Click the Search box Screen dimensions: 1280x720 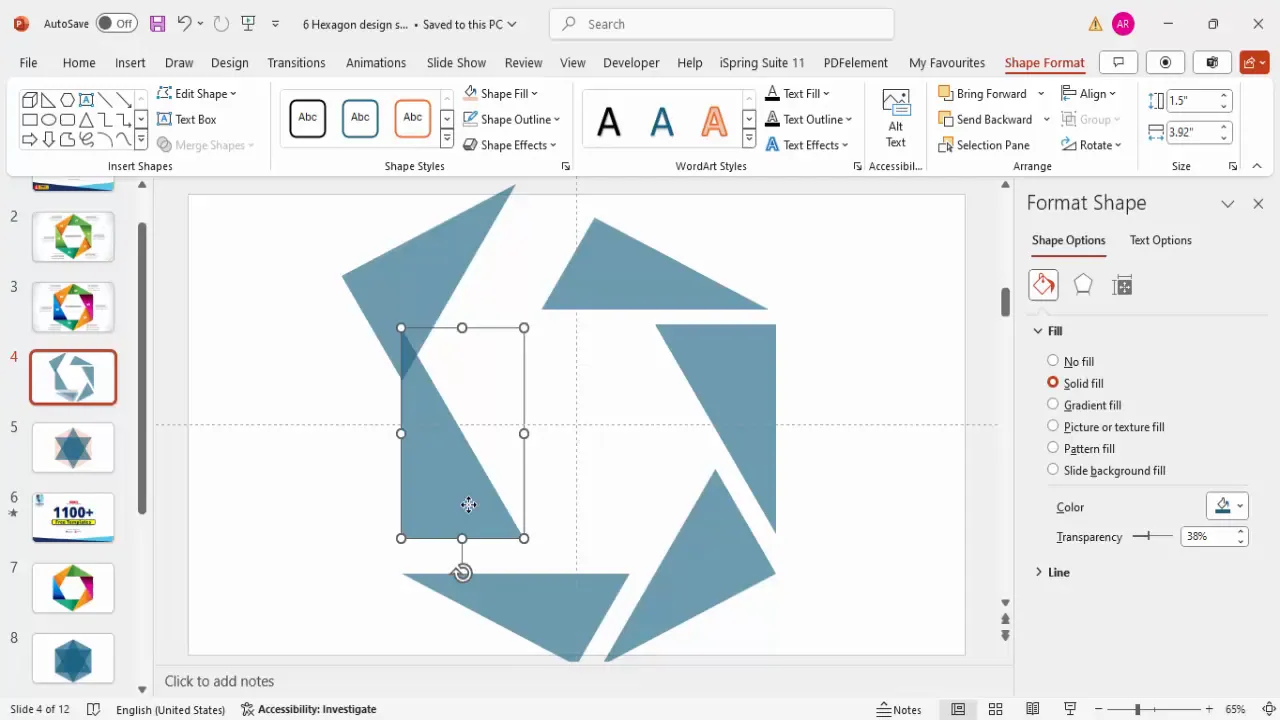(x=720, y=23)
